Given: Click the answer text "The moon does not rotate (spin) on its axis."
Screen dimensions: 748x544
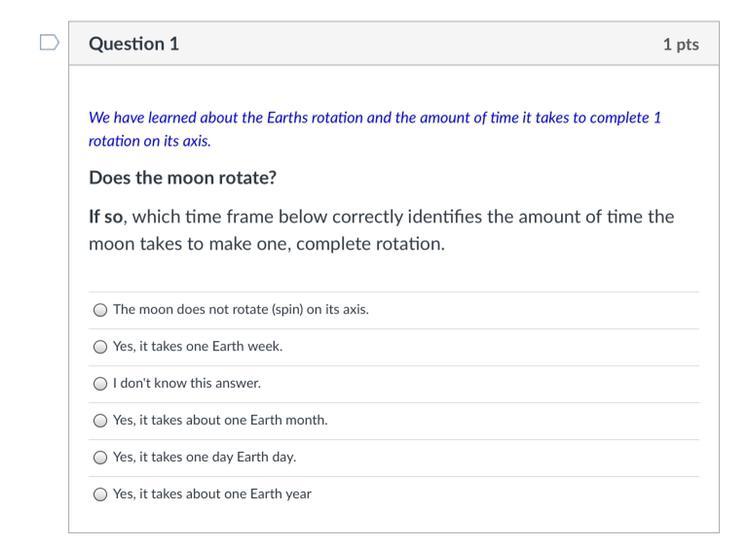Looking at the screenshot, I should [241, 310].
